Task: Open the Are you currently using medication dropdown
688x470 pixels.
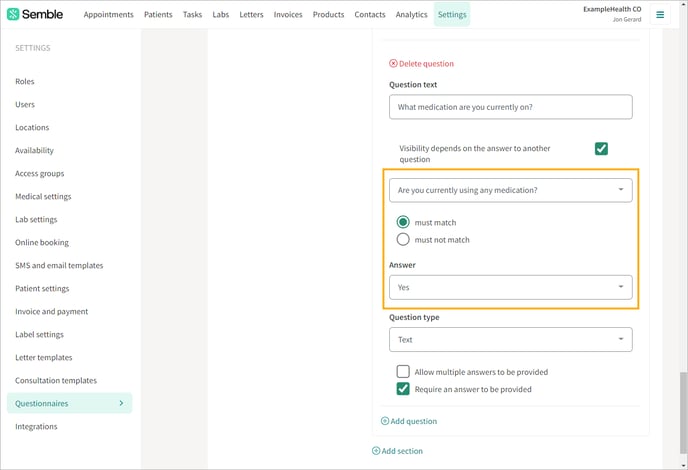Action: pyautogui.click(x=511, y=190)
